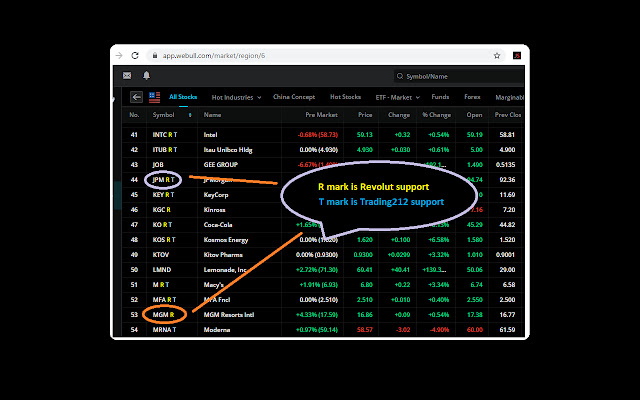Click Moderna's price 58.57
Image resolution: width=640 pixels, height=400 pixels.
coord(364,330)
